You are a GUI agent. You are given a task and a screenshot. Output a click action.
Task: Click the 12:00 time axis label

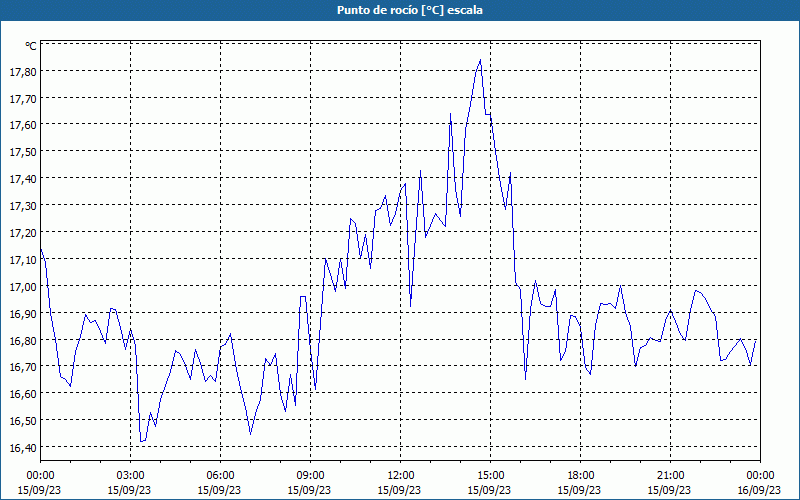401,476
